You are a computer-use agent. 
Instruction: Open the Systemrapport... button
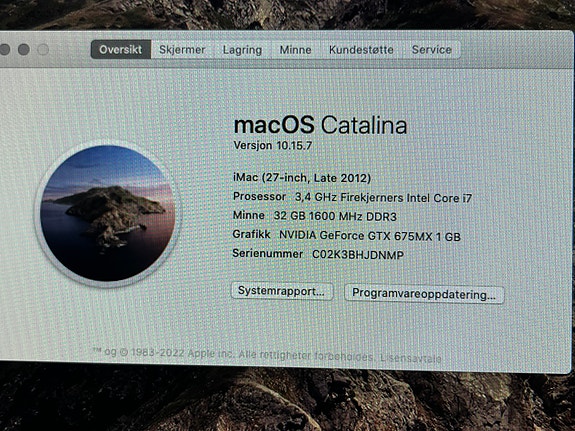(282, 291)
